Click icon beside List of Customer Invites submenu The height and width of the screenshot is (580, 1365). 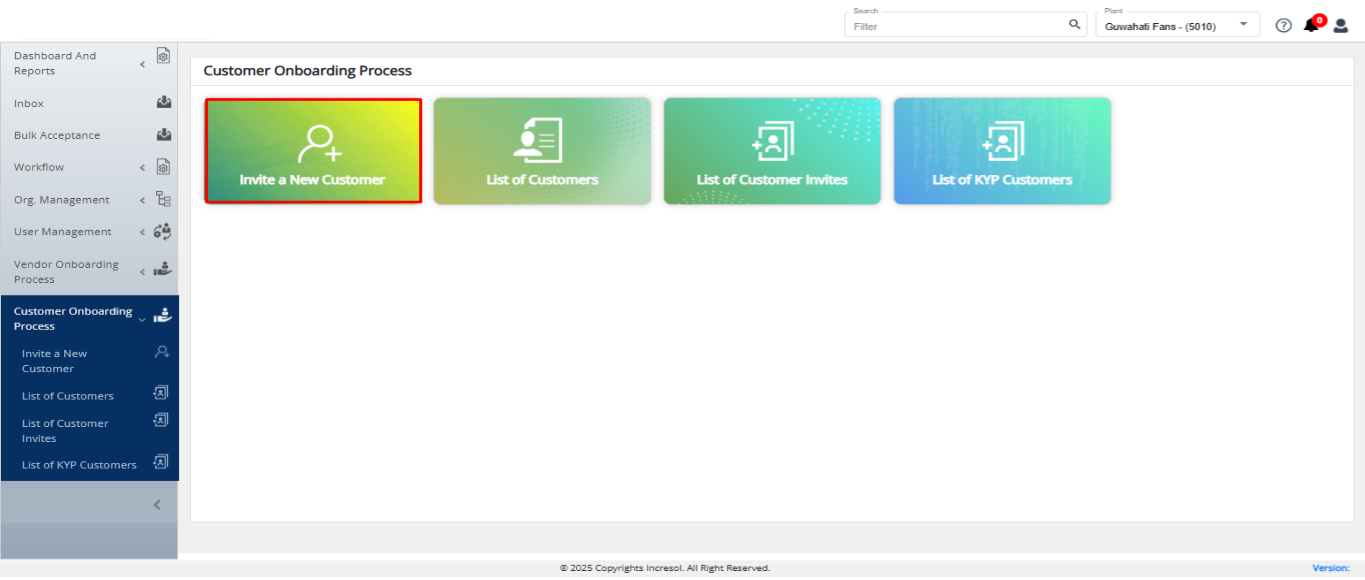point(160,420)
